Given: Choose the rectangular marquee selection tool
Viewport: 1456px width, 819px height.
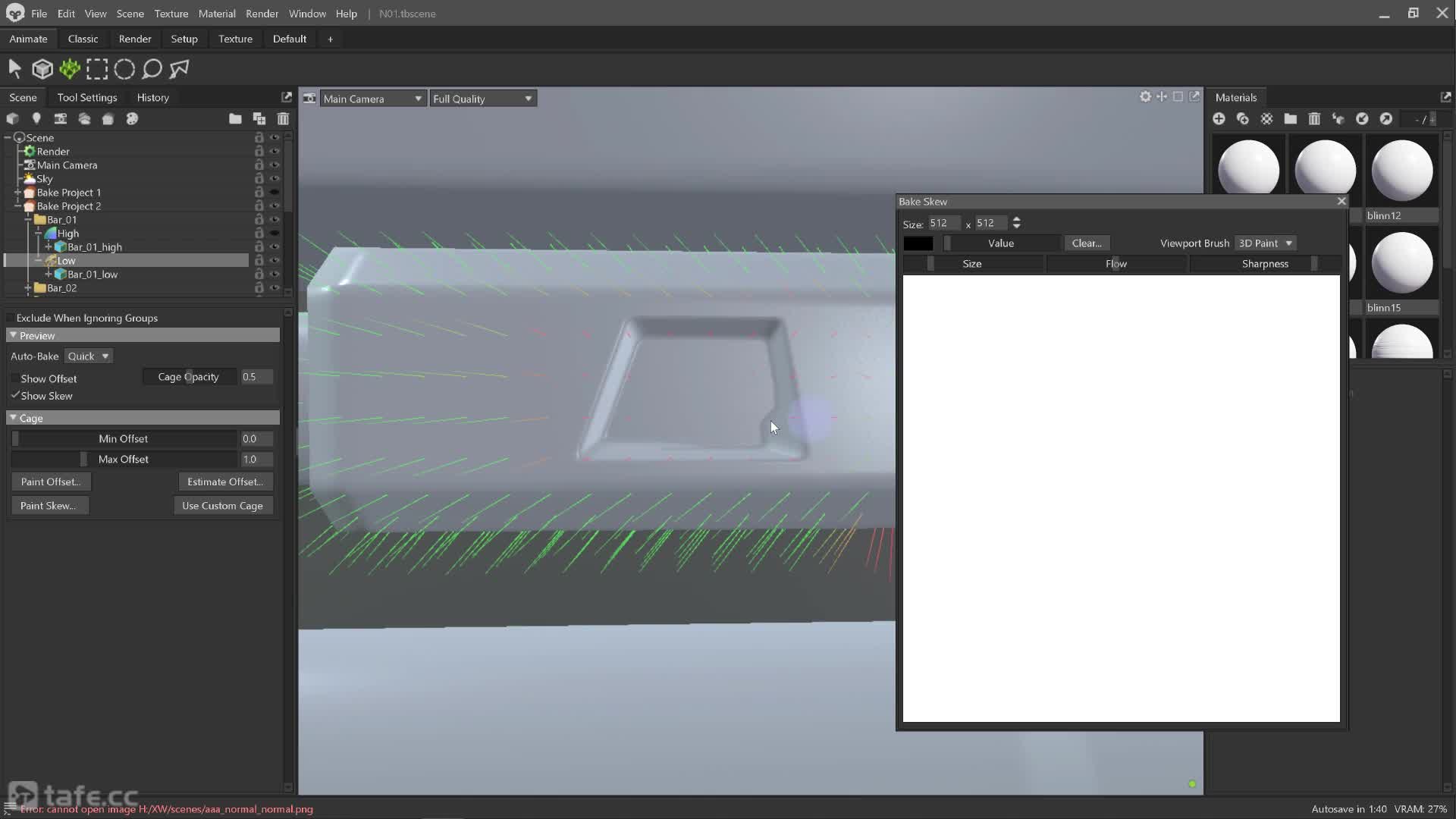Looking at the screenshot, I should (x=97, y=69).
